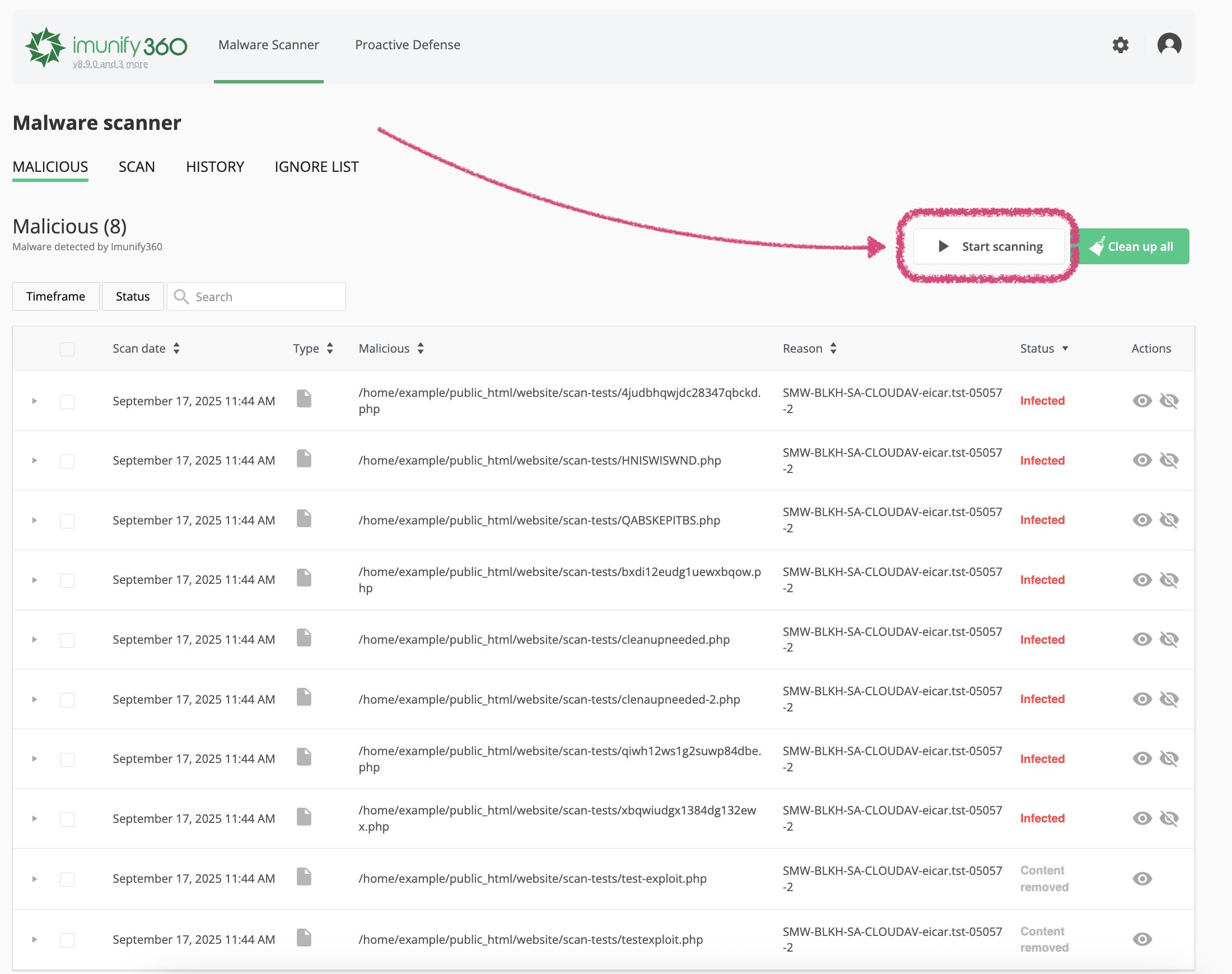Sort table by Reason column

809,348
